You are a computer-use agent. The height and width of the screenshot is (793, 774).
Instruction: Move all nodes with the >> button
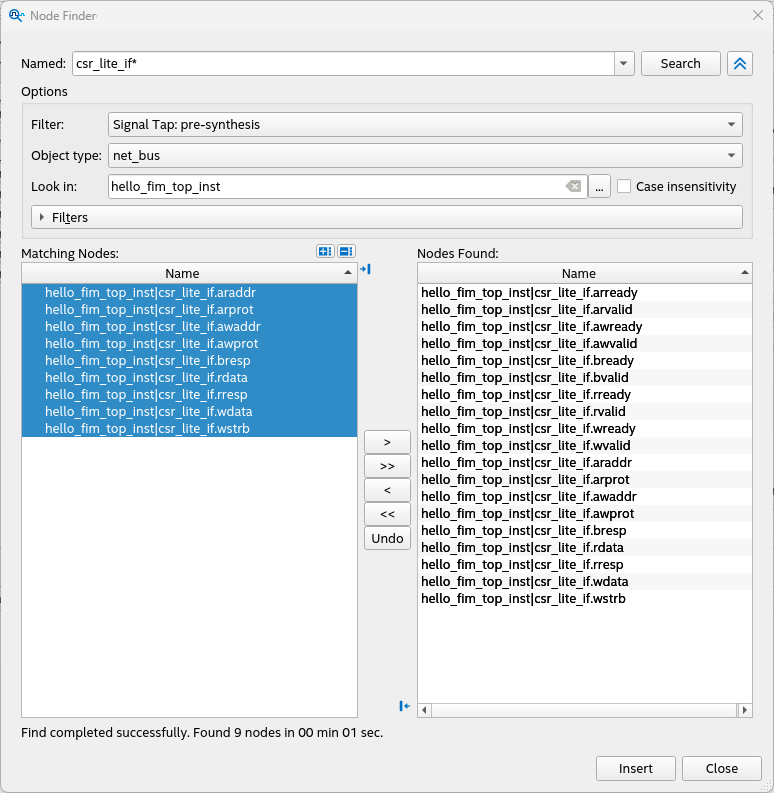coord(387,466)
